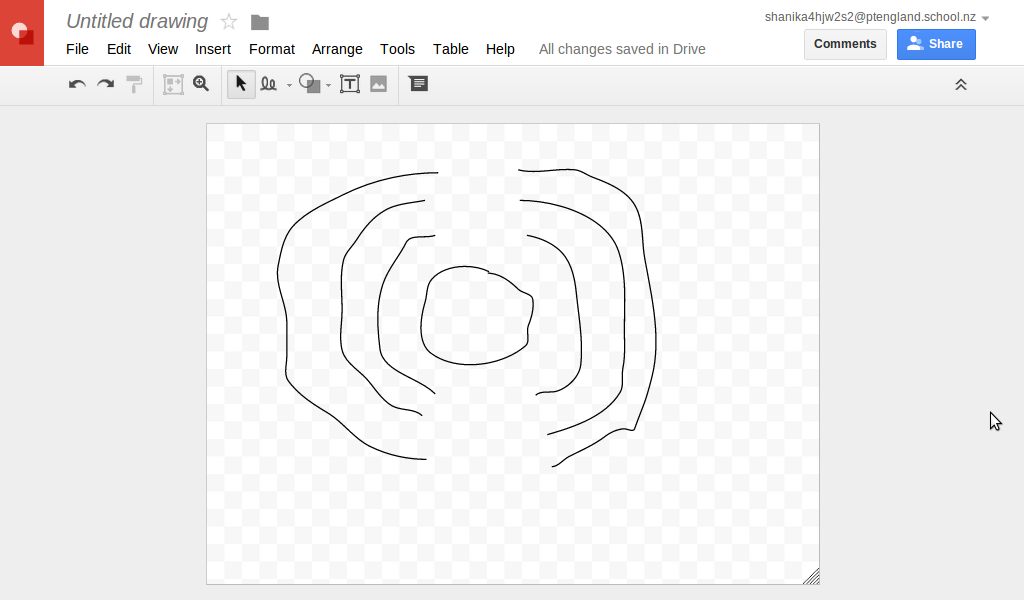Open the Insert menu
This screenshot has height=600, width=1024.
[213, 49]
